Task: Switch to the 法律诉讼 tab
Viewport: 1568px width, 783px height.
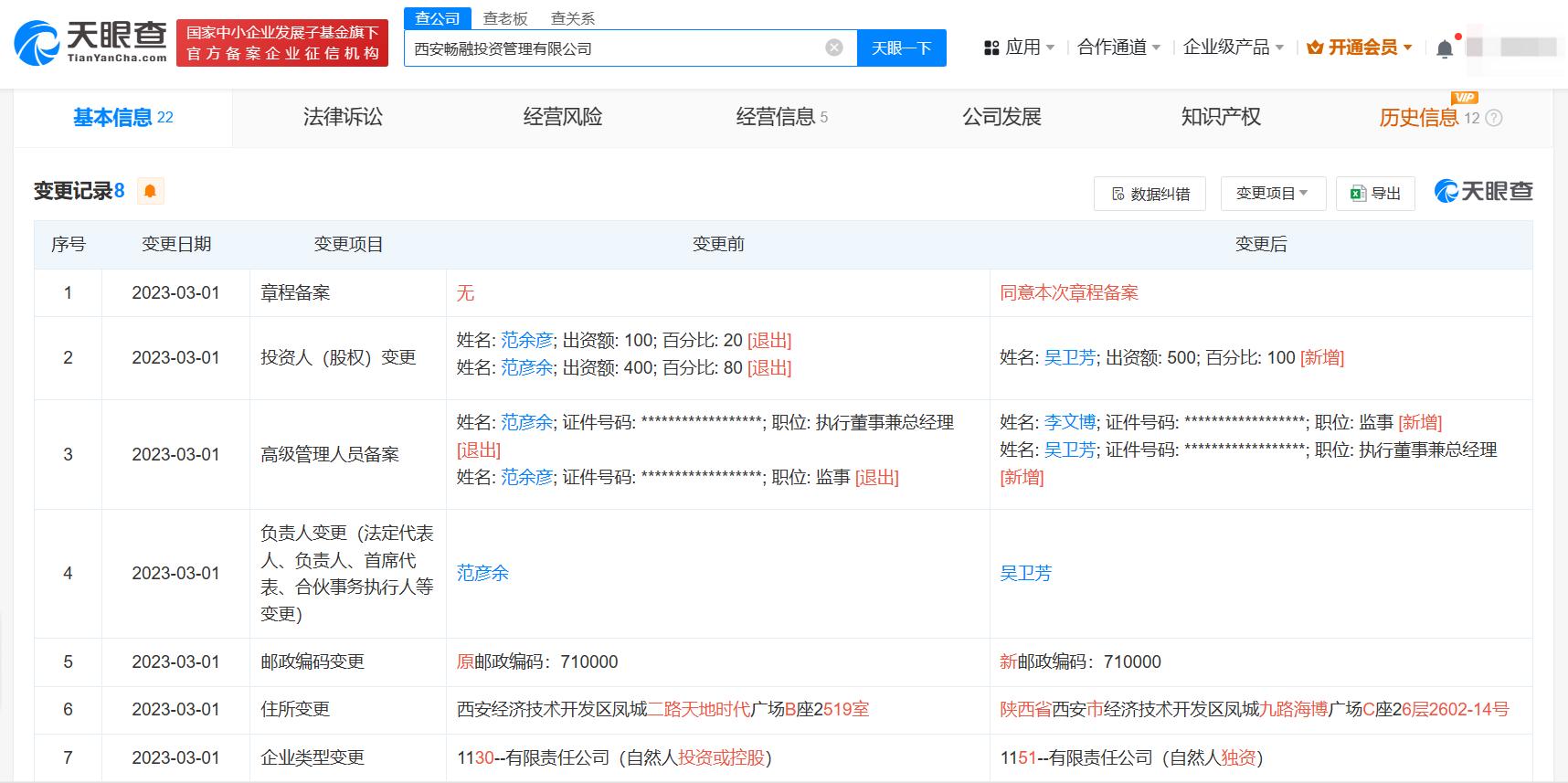Action: click(x=343, y=117)
